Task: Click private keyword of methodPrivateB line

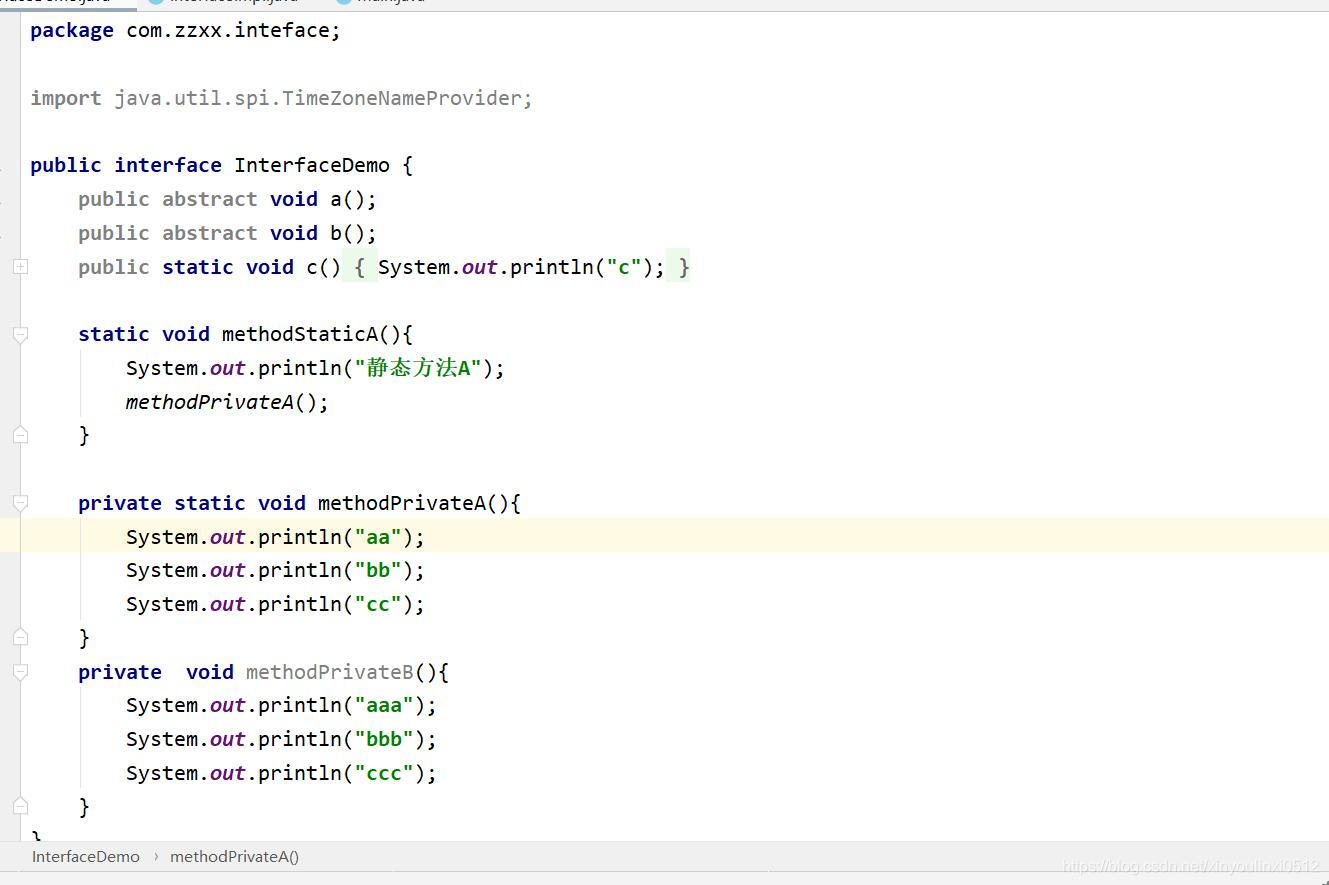Action: click(x=120, y=672)
